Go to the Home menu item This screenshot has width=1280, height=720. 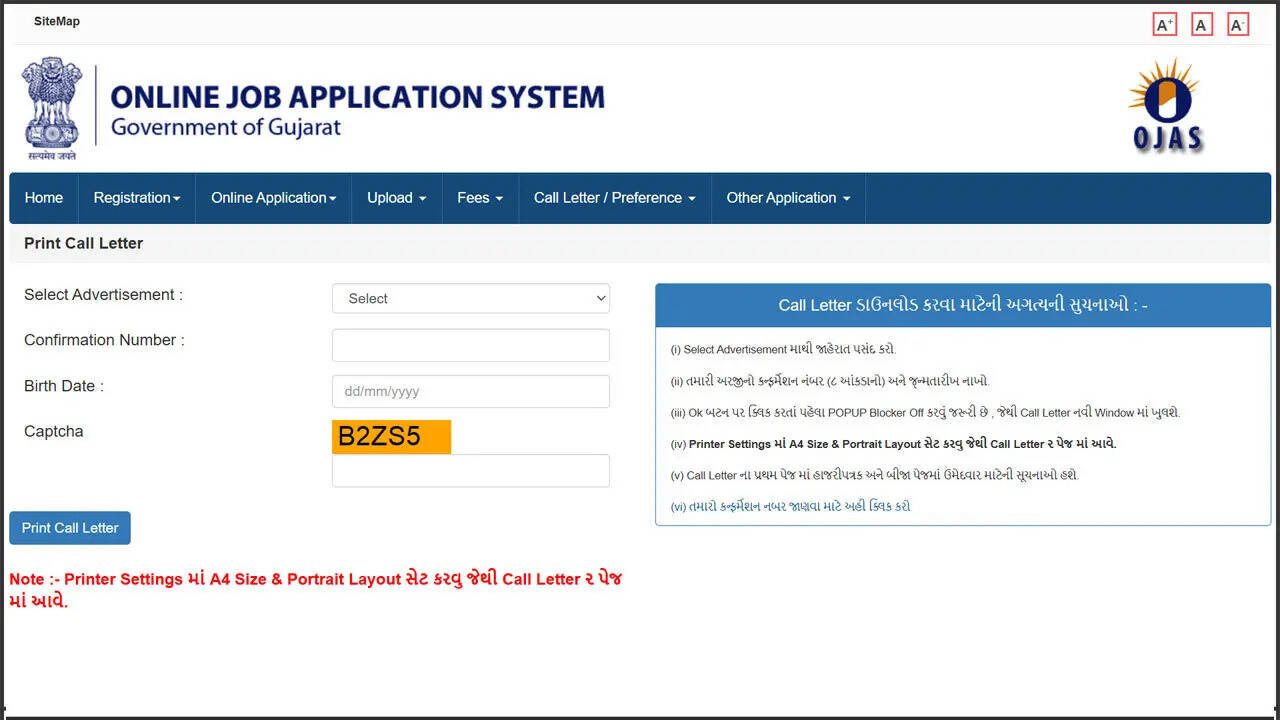pyautogui.click(x=44, y=198)
